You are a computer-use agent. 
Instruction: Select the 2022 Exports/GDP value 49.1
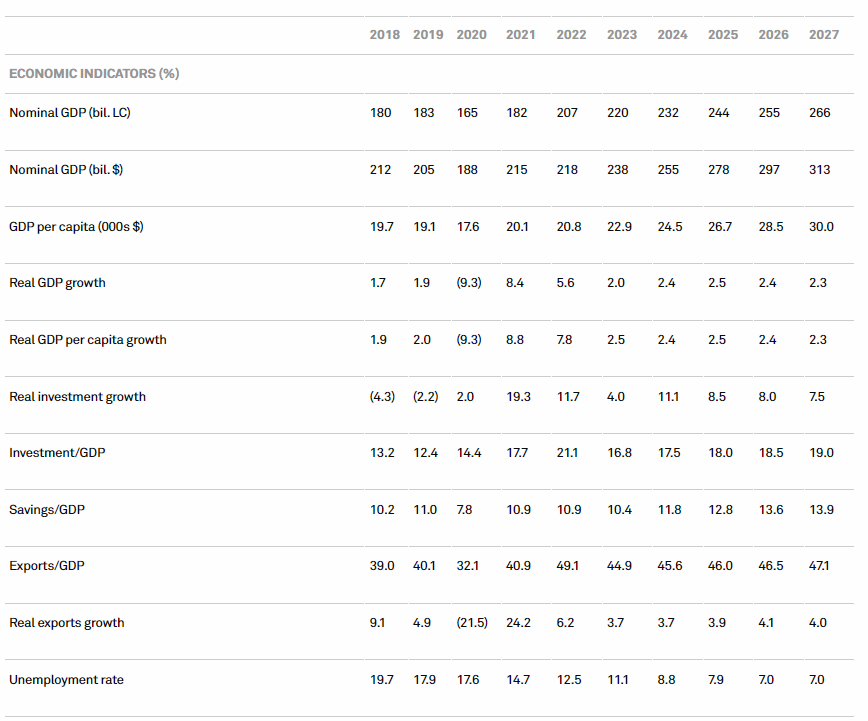(x=568, y=566)
